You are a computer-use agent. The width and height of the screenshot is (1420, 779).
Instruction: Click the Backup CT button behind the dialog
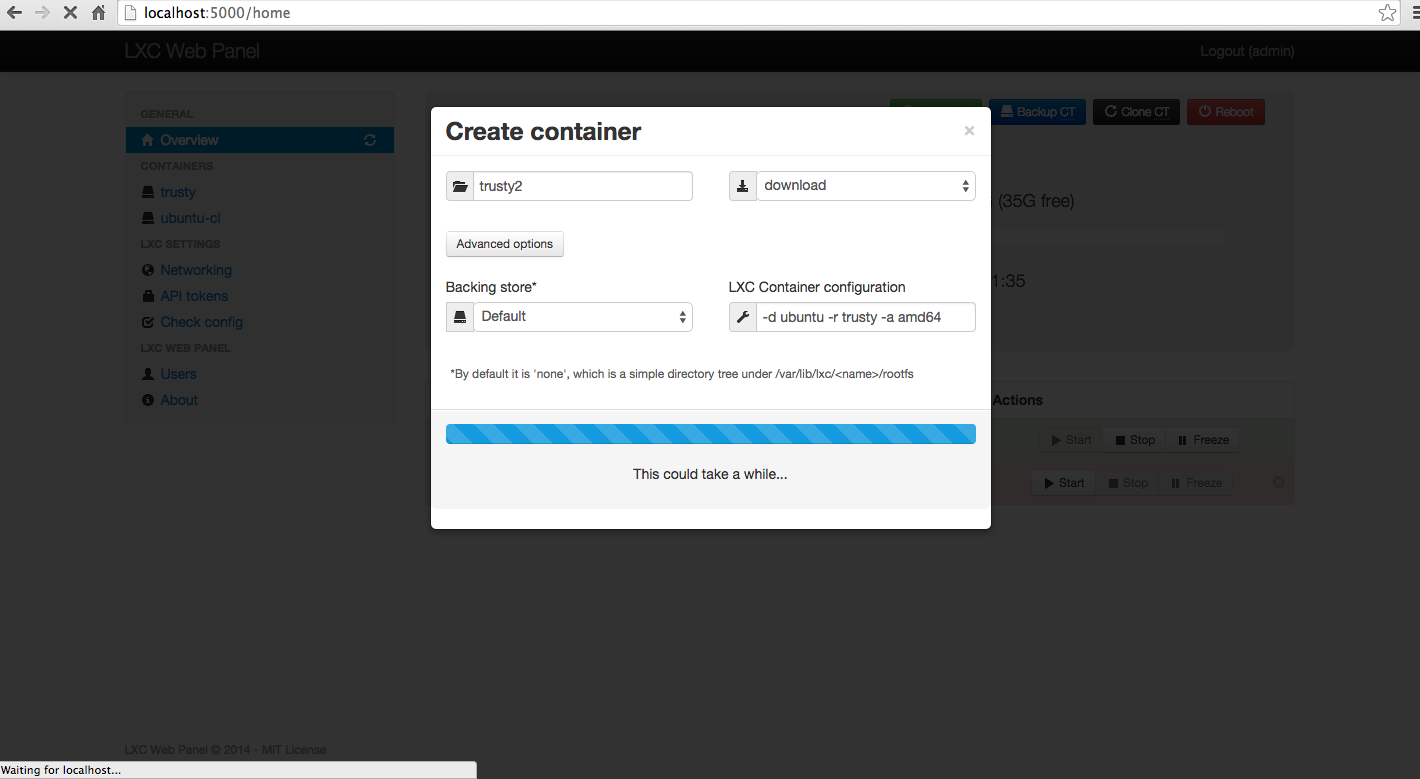[1038, 112]
